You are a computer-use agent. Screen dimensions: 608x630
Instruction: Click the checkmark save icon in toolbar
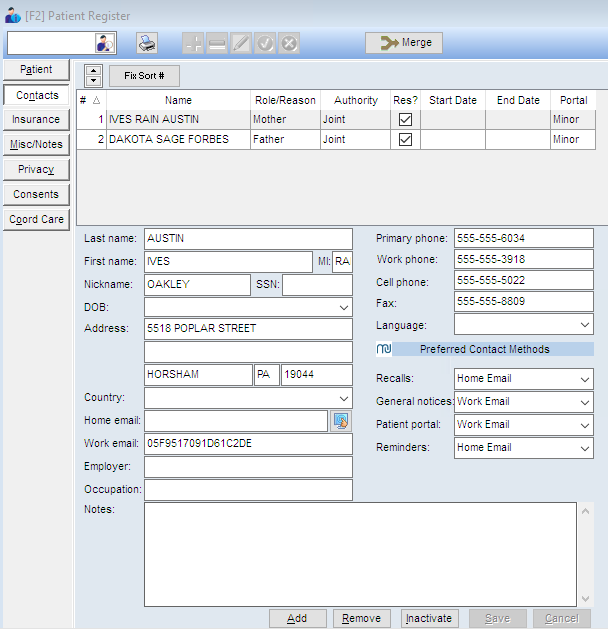pos(265,43)
